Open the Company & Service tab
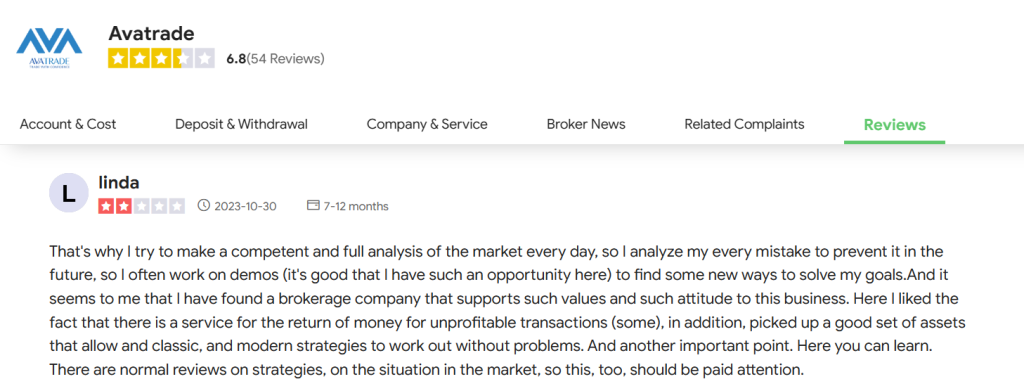The image size is (1024, 391). (x=427, y=124)
